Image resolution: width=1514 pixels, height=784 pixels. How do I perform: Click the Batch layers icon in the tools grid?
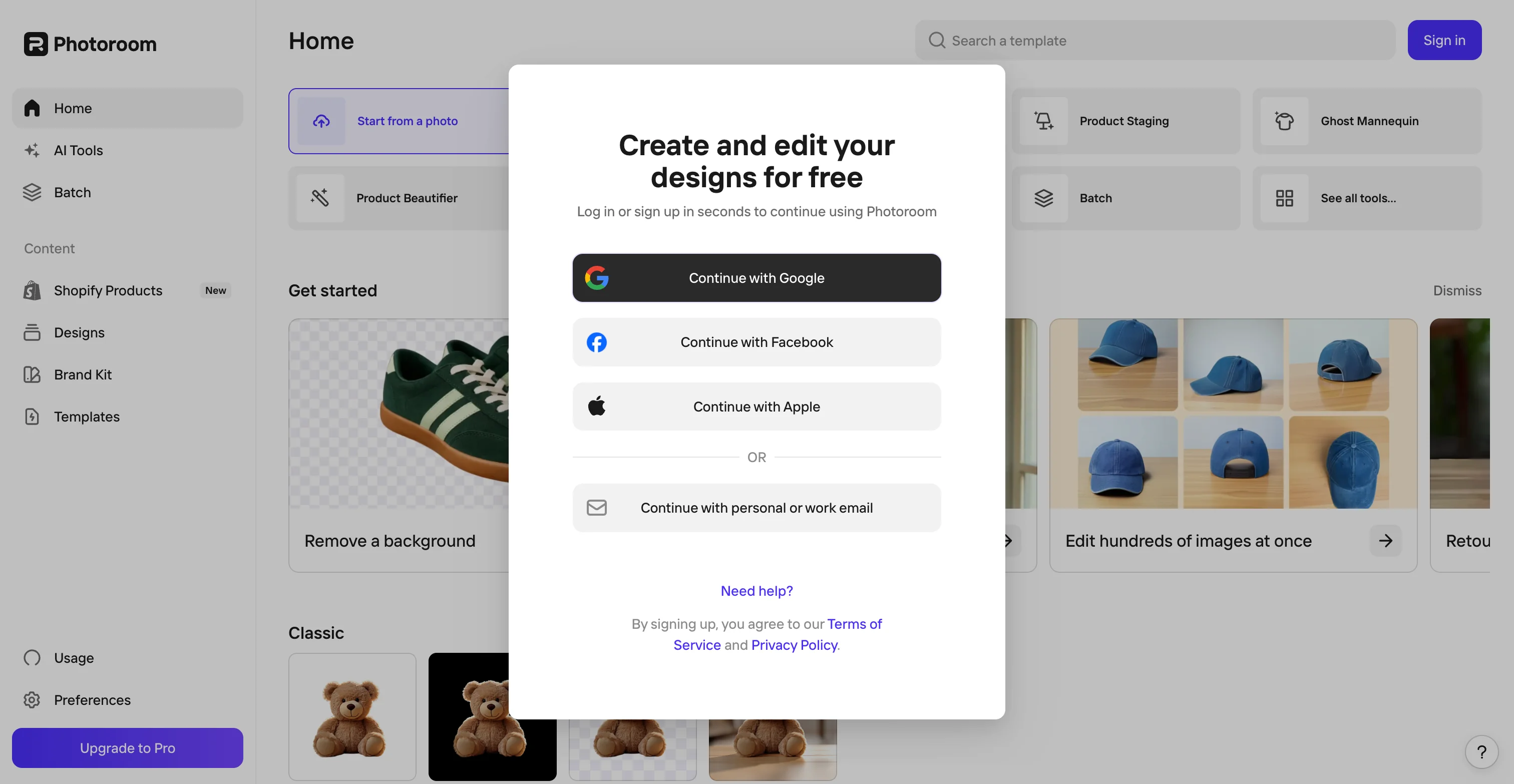tap(1044, 198)
